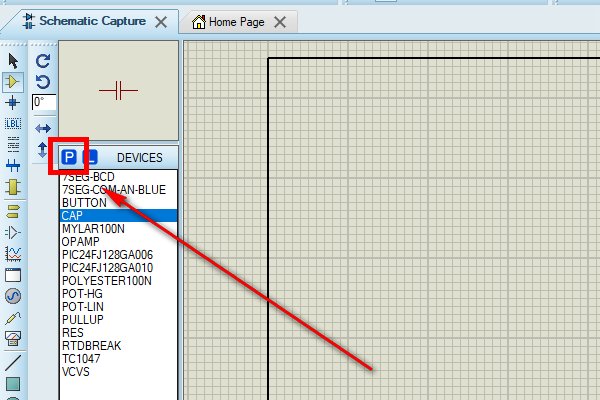The image size is (600, 400).
Task: Open the Virtual Instruments tool
Action: pyautogui.click(x=13, y=338)
